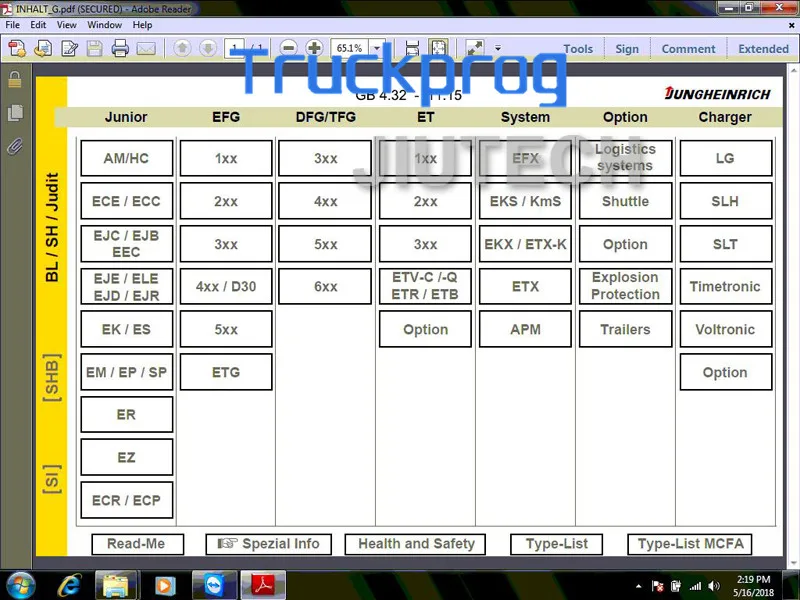Click the Trailers button
This screenshot has width=800, height=600.
coord(626,329)
